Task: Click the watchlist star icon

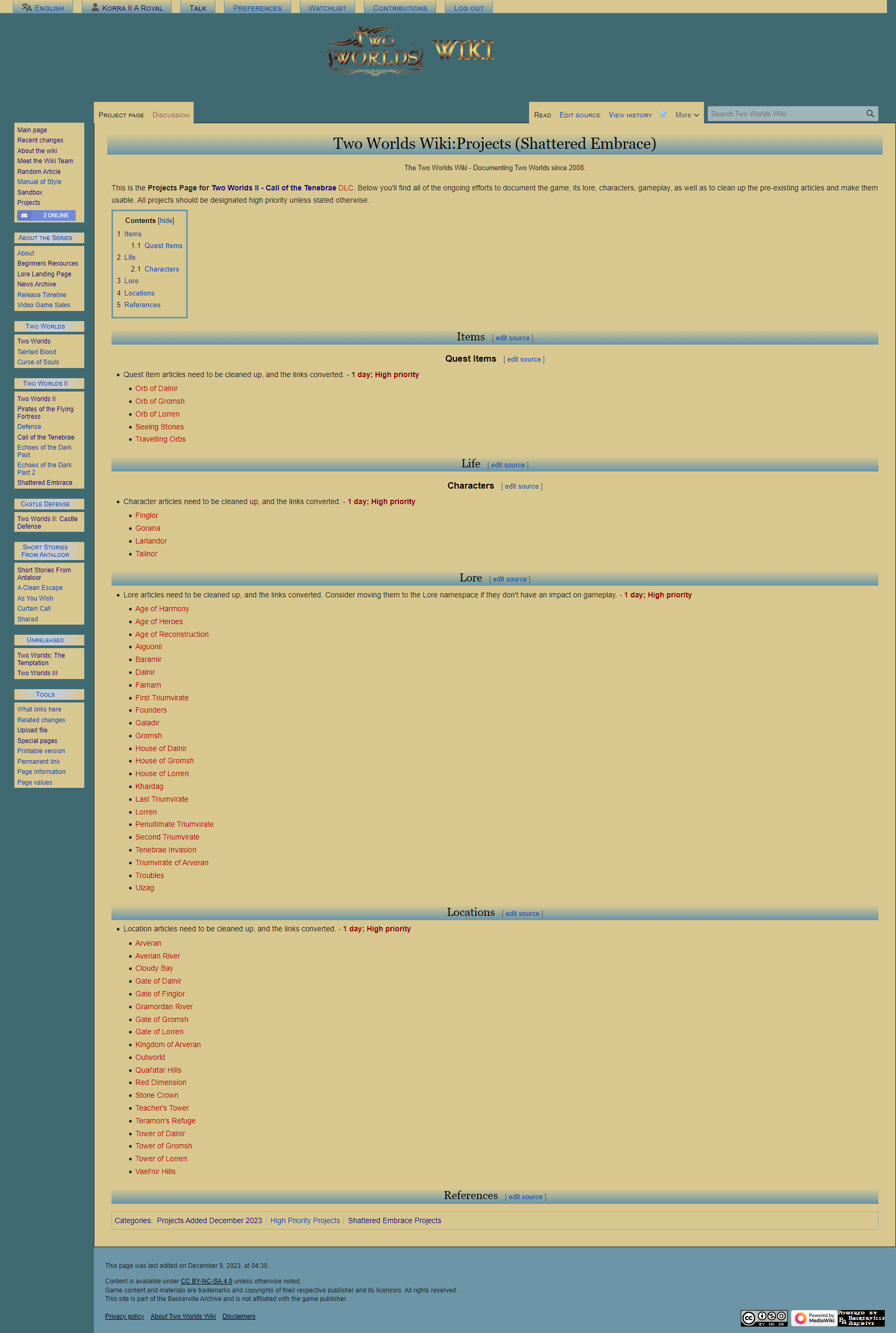Action: tap(663, 114)
